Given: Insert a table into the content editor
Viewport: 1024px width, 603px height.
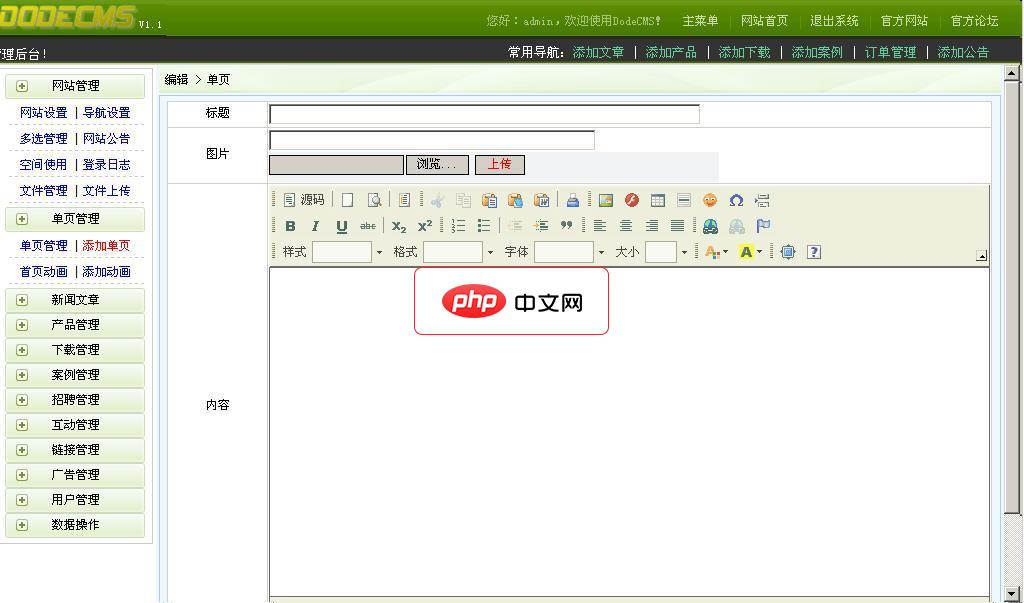Looking at the screenshot, I should pyautogui.click(x=657, y=199).
